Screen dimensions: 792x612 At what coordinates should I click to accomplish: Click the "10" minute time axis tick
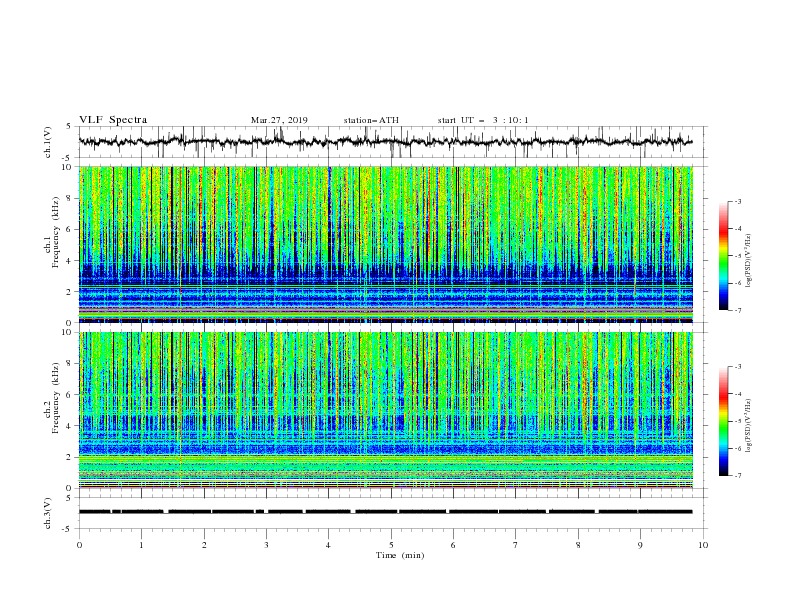pos(703,545)
